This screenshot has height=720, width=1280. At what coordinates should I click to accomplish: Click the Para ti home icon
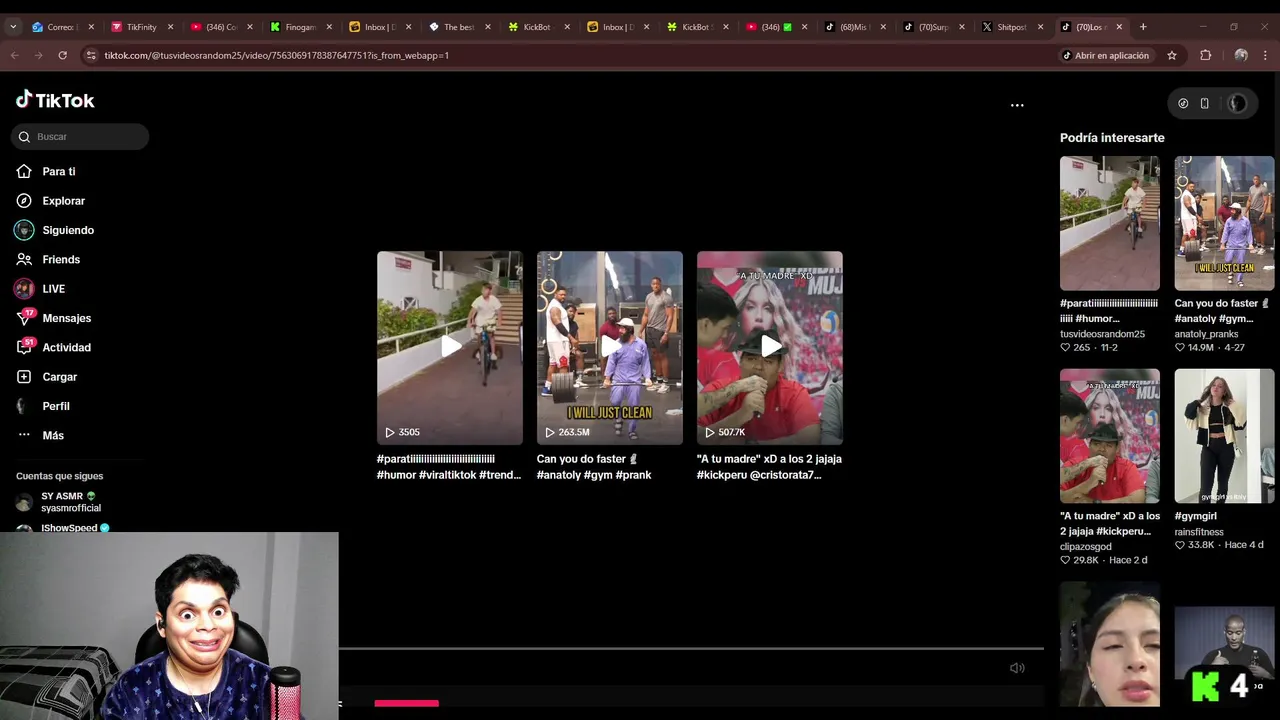[x=24, y=172]
